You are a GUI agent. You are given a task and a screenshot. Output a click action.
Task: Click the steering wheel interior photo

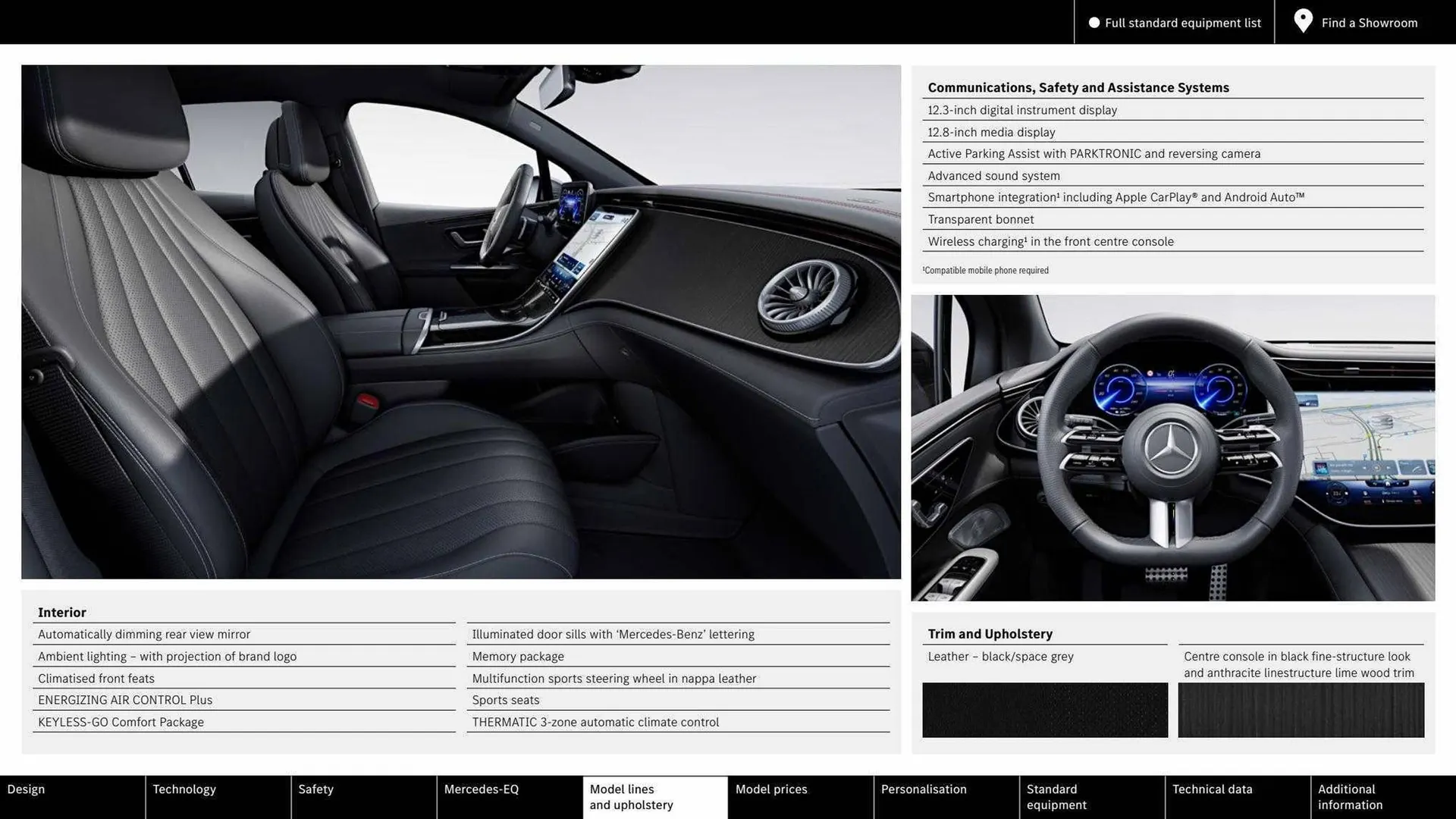[x=1174, y=447]
